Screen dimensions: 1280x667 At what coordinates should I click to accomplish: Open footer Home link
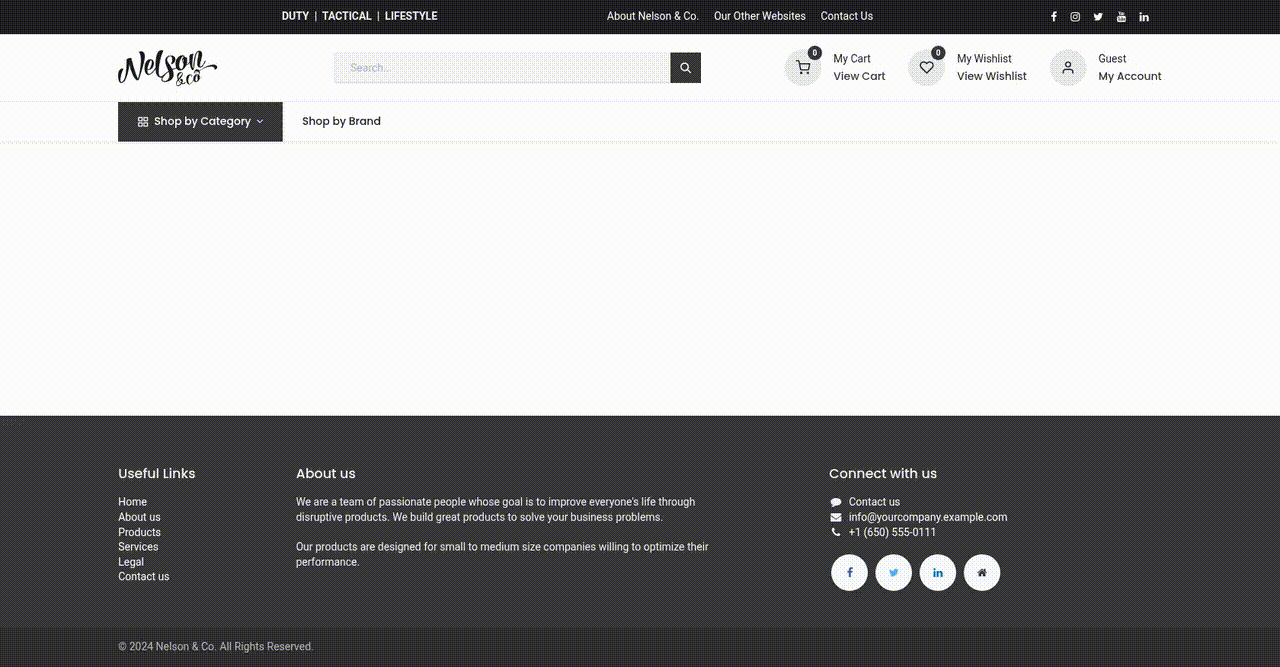pos(132,502)
